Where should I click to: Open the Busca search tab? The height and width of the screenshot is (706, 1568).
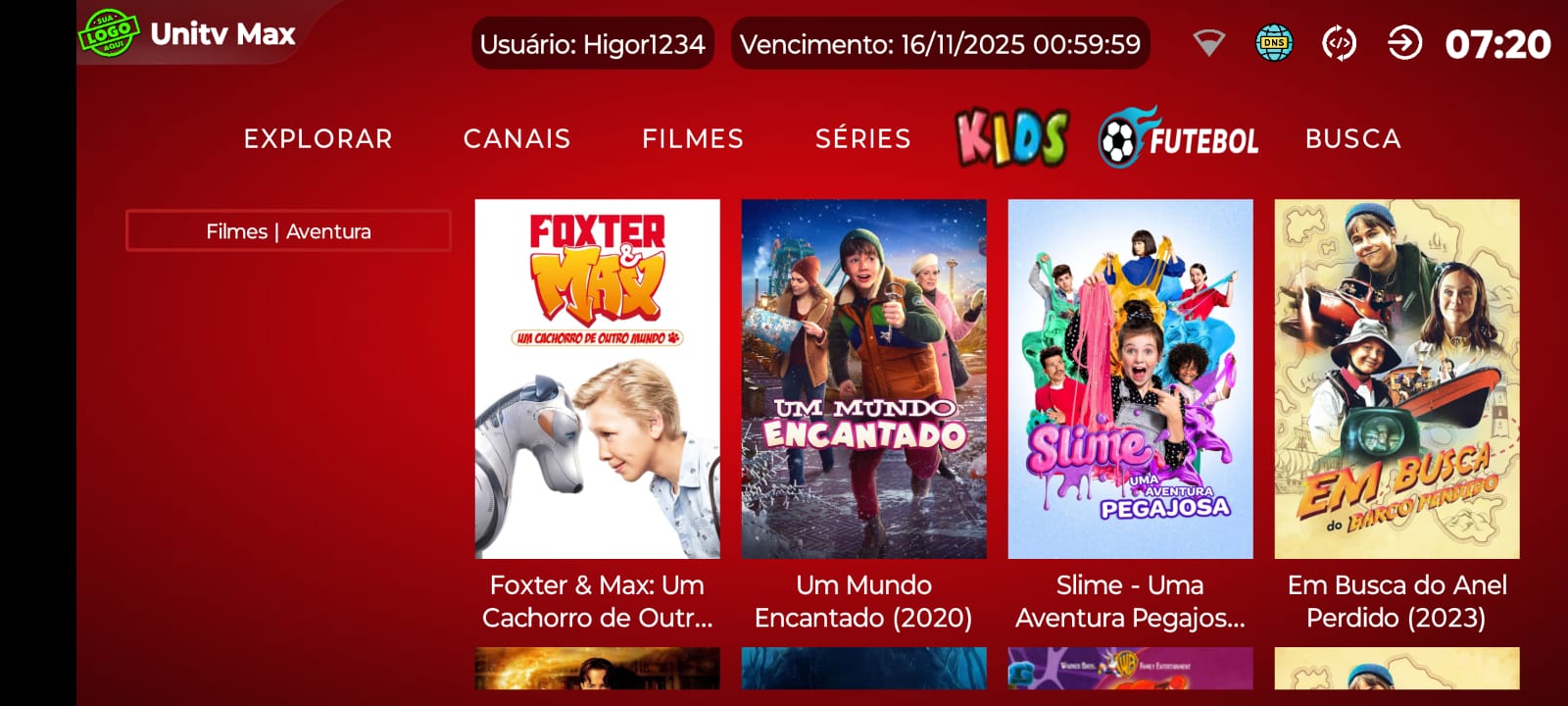[1353, 138]
